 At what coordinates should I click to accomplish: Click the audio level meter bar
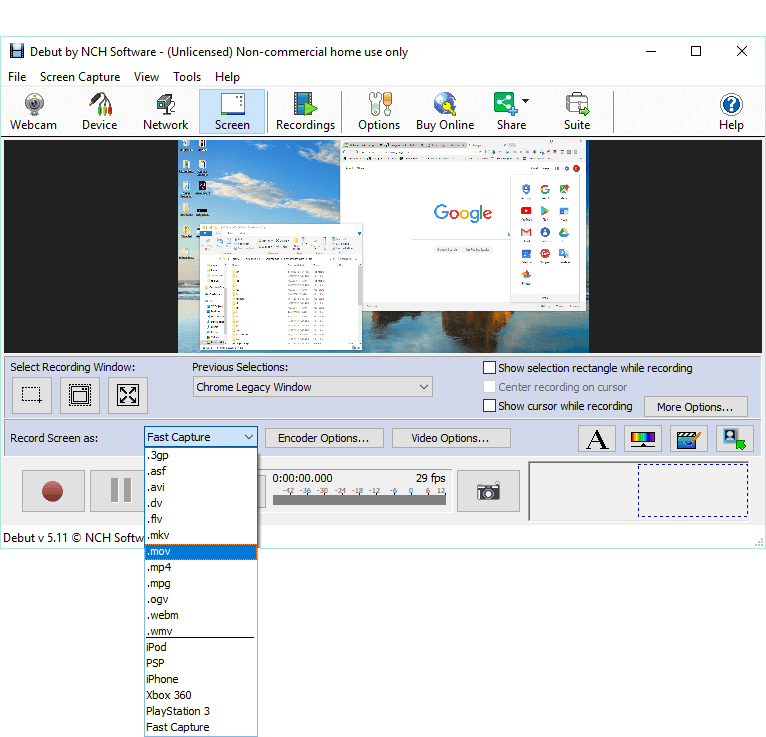point(359,500)
